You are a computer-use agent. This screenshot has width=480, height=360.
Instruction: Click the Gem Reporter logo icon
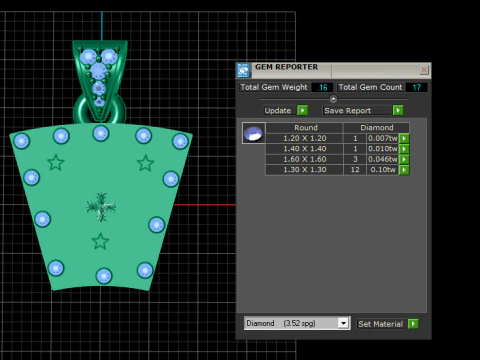(244, 70)
